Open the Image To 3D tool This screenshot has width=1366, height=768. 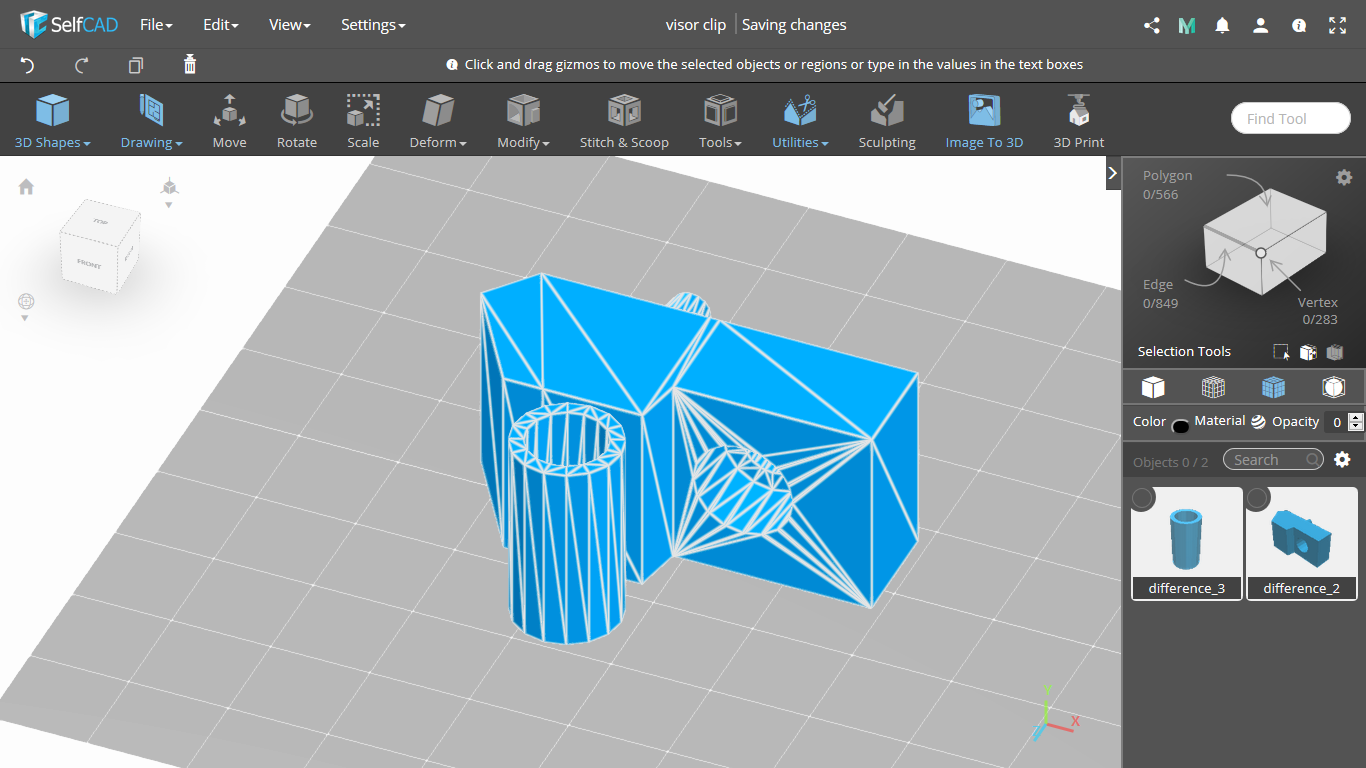(x=984, y=121)
